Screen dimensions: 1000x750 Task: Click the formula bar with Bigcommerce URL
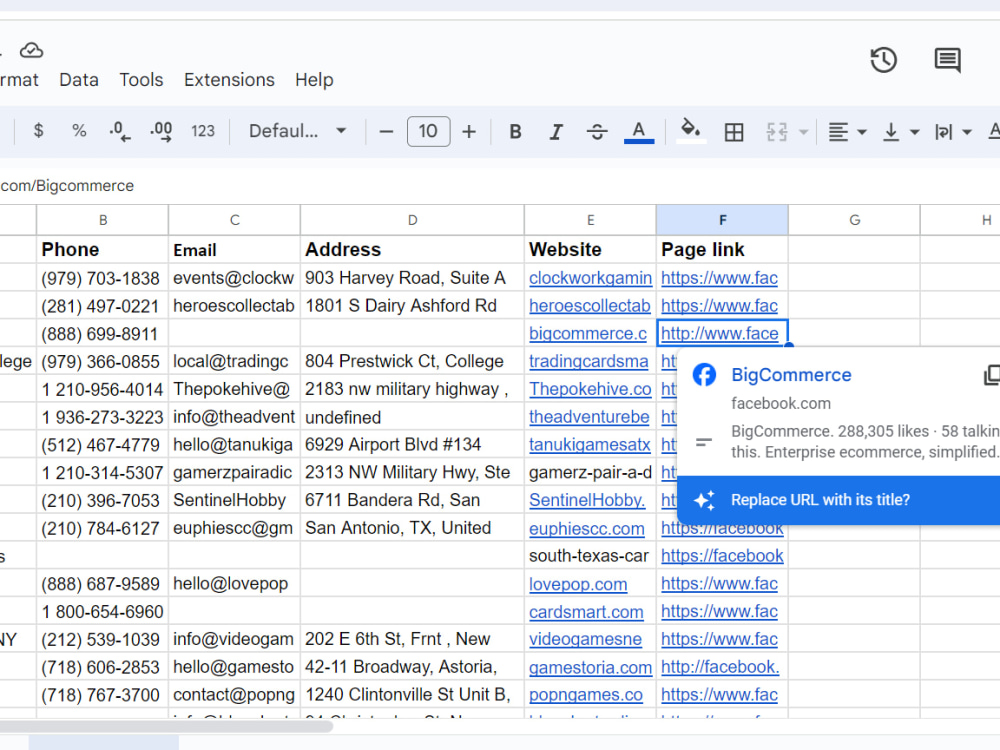pos(500,186)
